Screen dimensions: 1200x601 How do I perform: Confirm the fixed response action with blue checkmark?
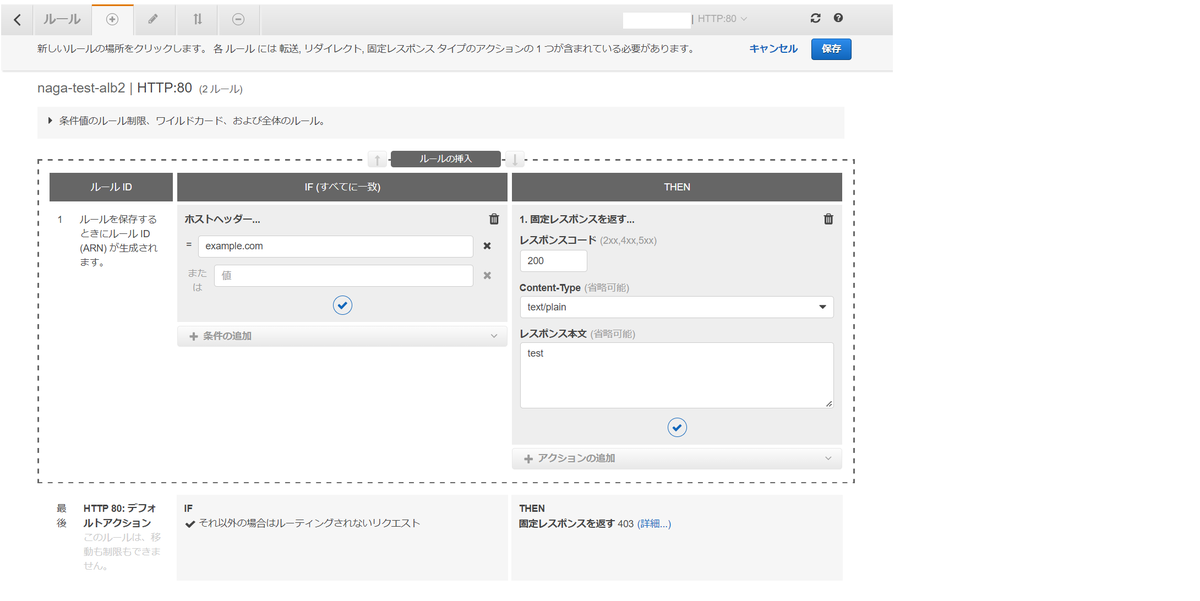(677, 427)
